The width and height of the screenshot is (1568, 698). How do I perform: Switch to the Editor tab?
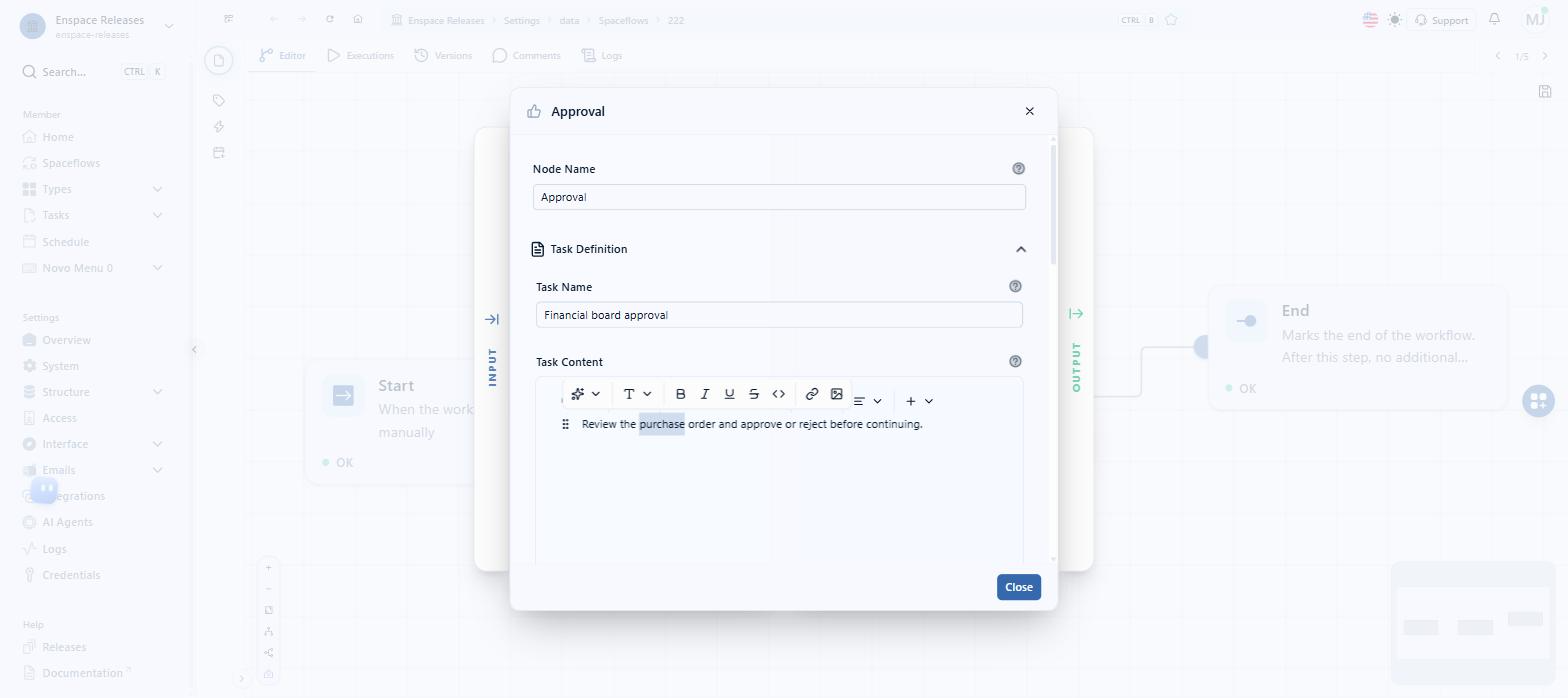click(283, 55)
